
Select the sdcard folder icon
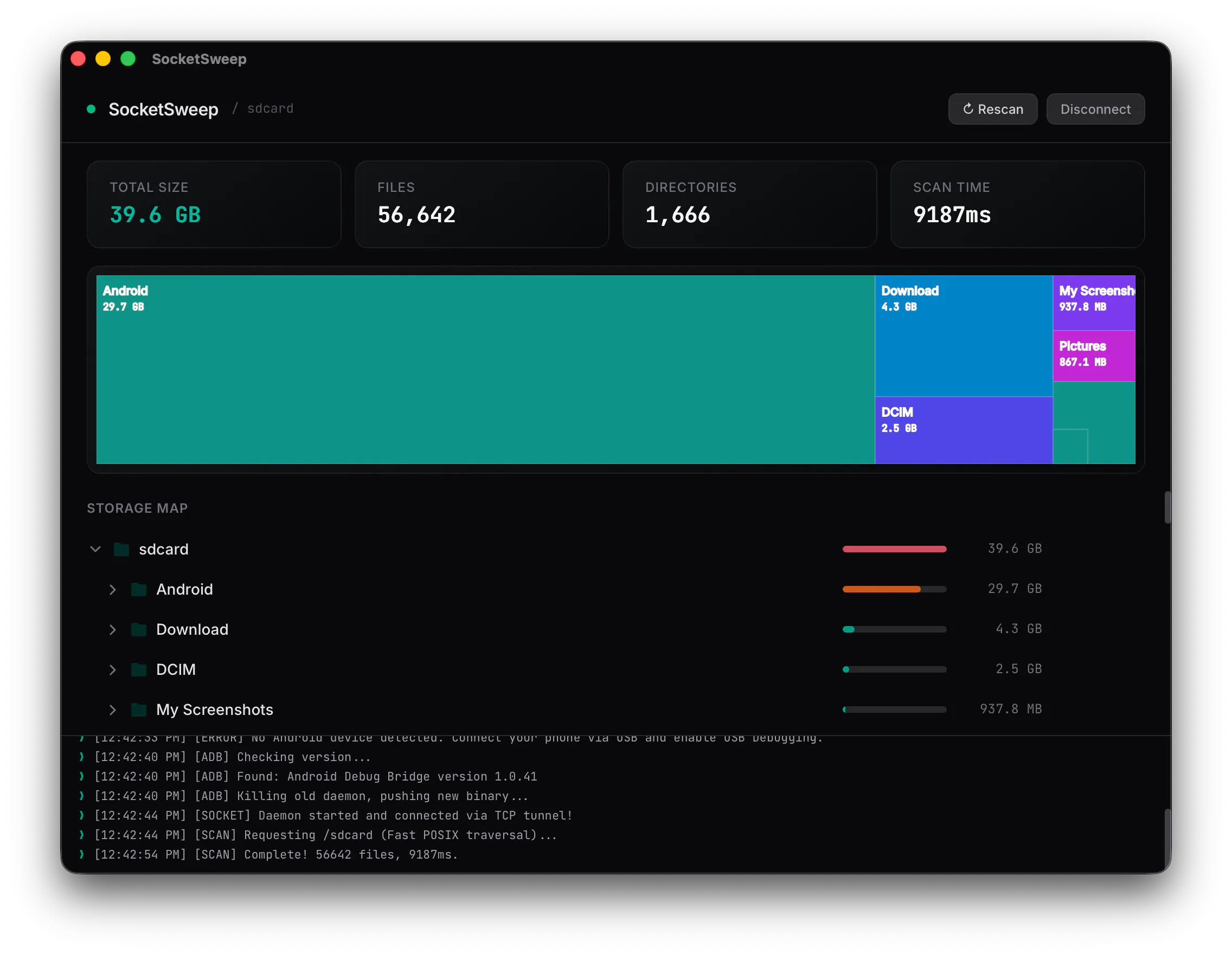(121, 549)
